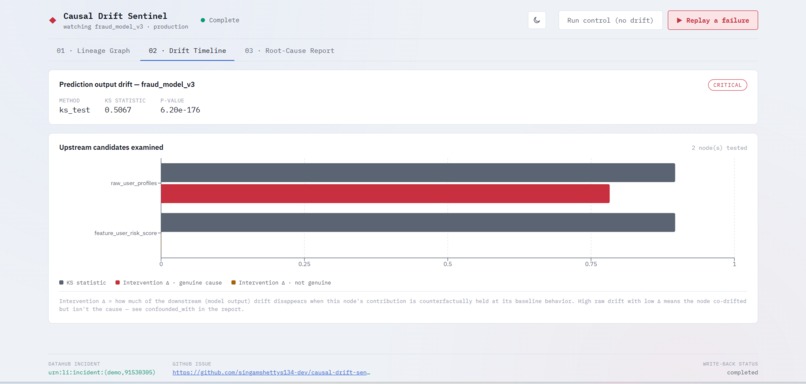Click the CRITICAL severity badge
This screenshot has width=806, height=384.
(x=727, y=85)
